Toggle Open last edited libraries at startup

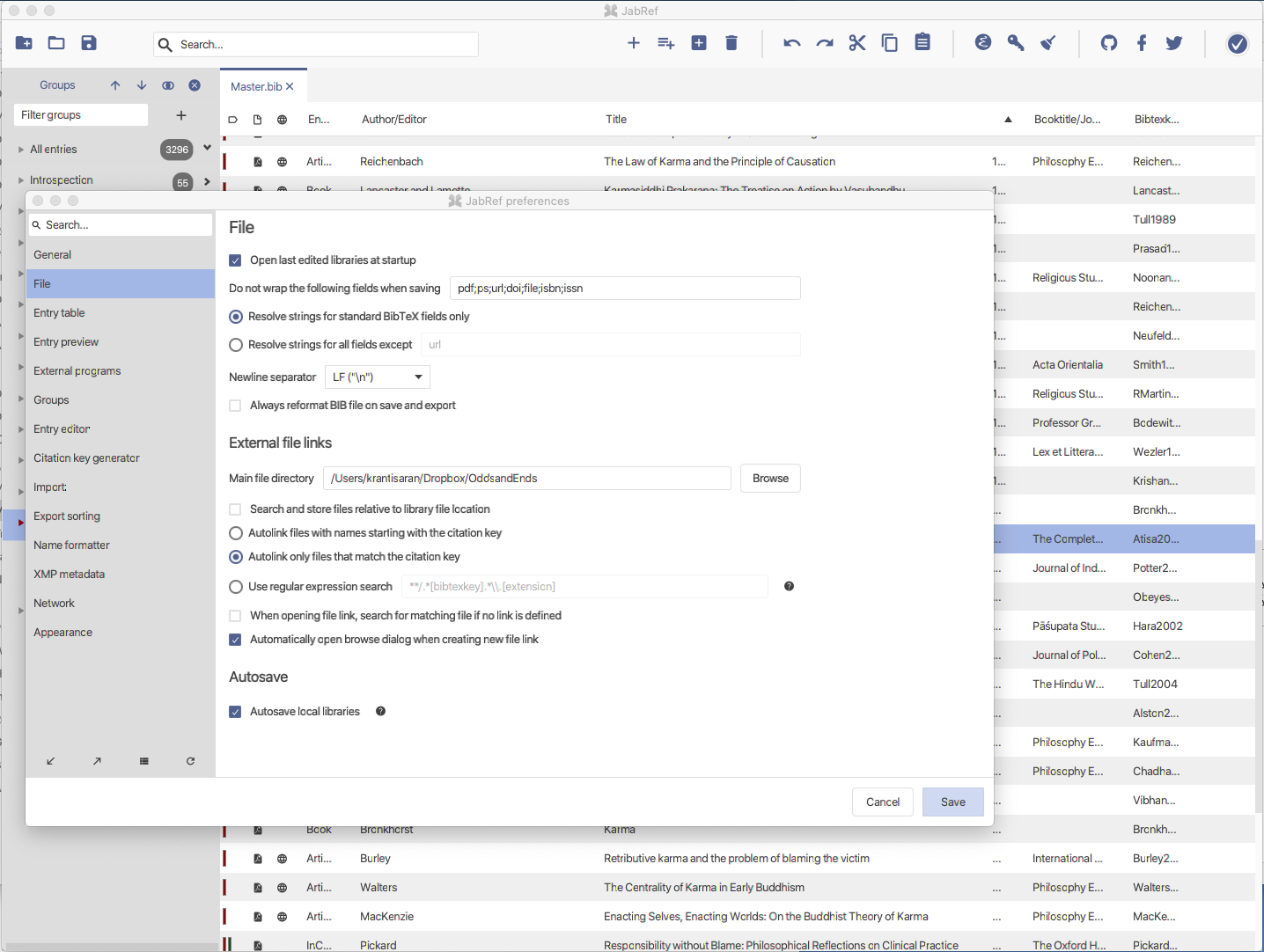click(235, 260)
